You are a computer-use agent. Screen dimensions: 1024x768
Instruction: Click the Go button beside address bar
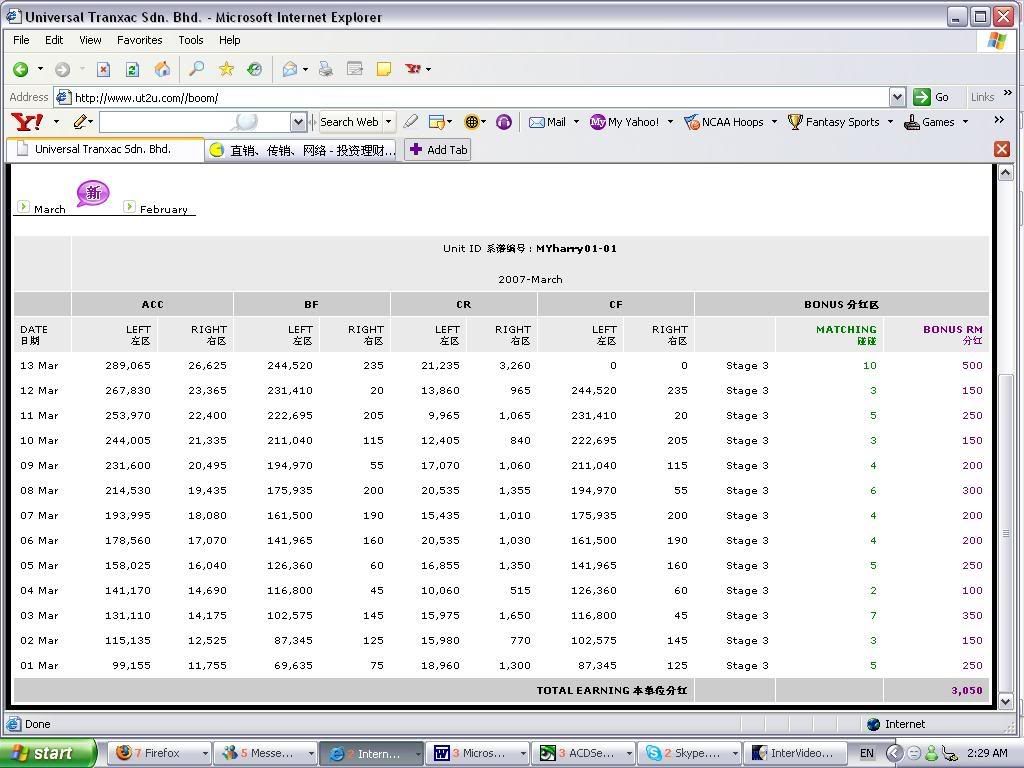[x=932, y=97]
